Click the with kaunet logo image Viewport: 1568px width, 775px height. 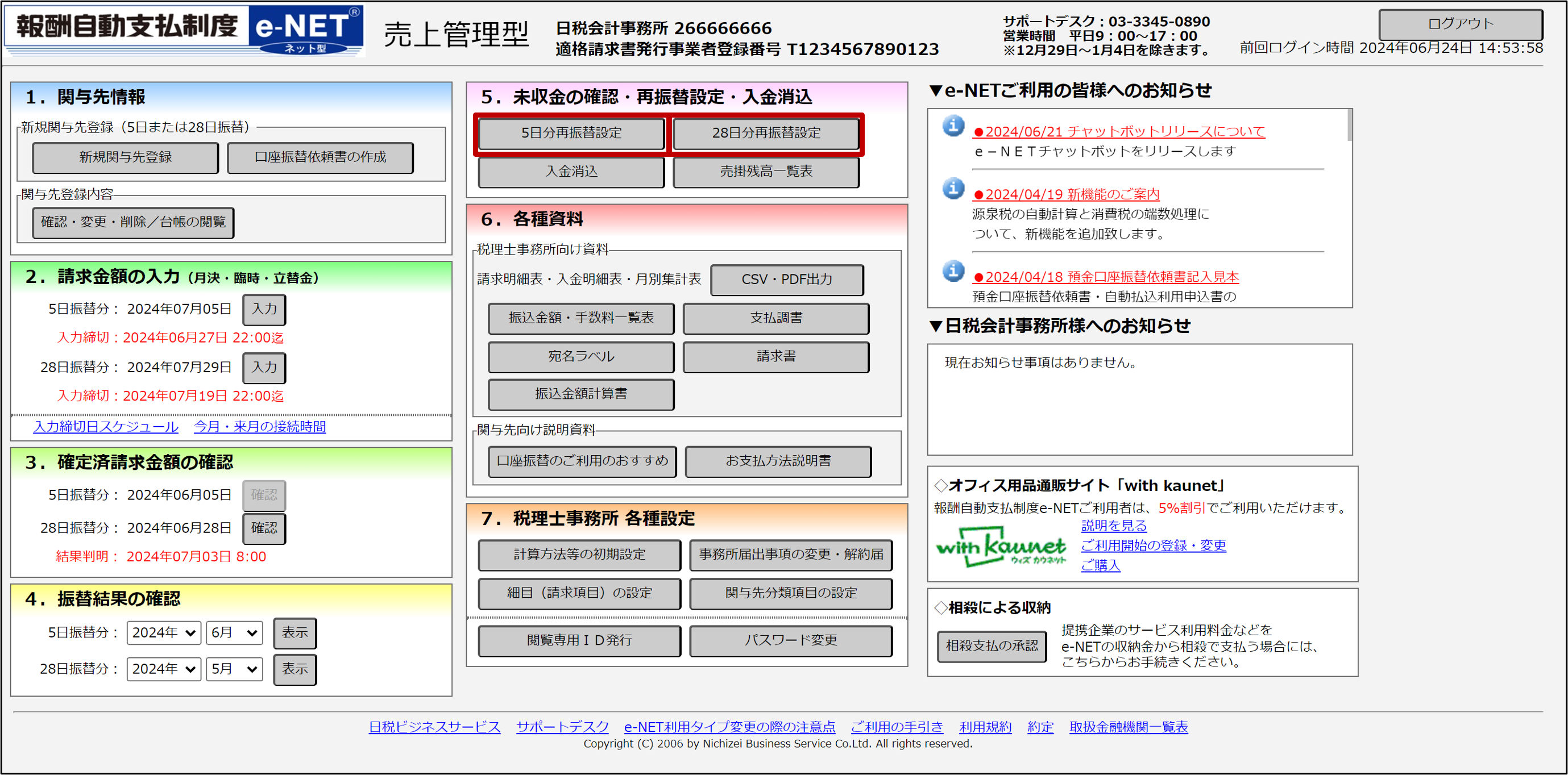tap(1001, 547)
